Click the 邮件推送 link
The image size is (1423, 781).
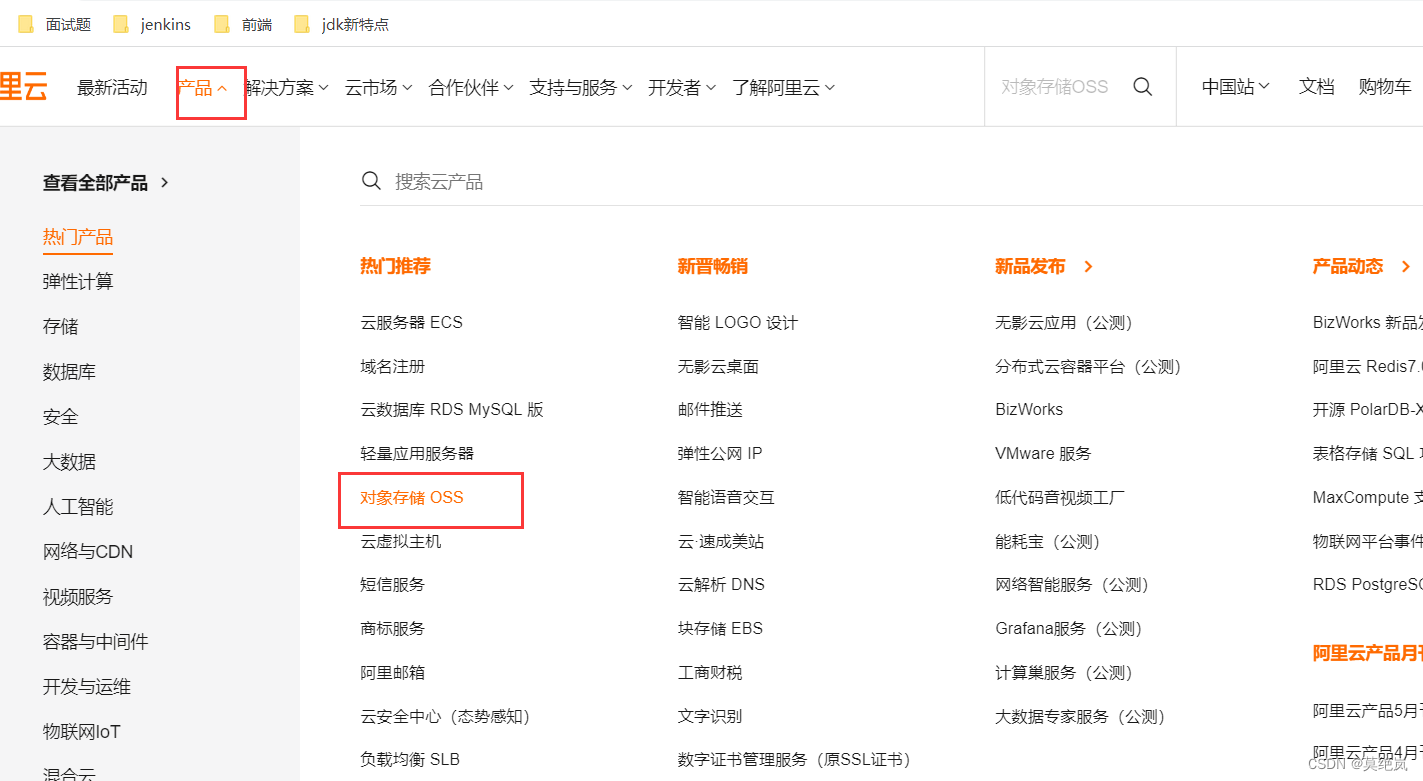(x=710, y=409)
